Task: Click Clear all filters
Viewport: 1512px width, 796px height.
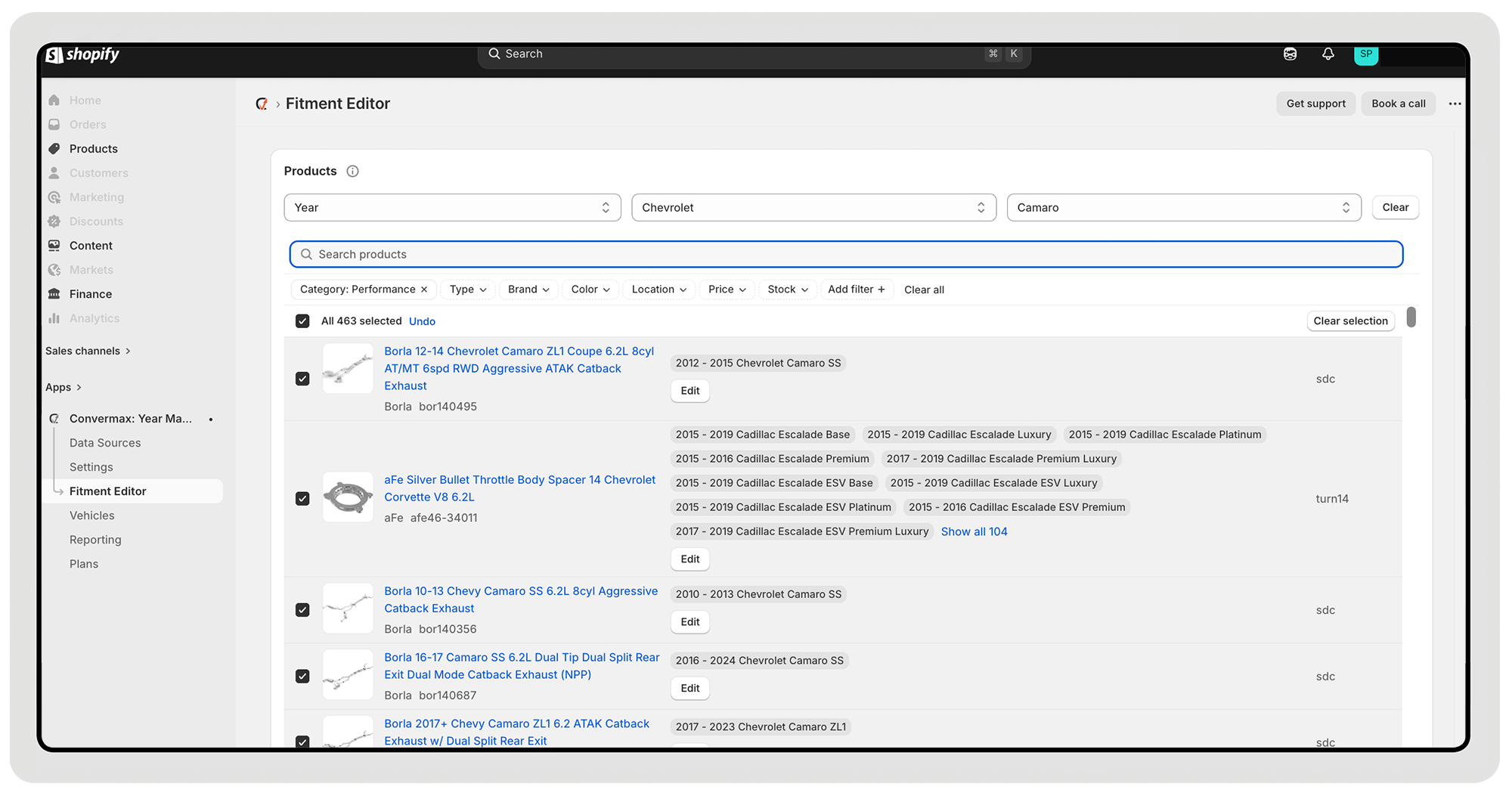Action: 924,290
